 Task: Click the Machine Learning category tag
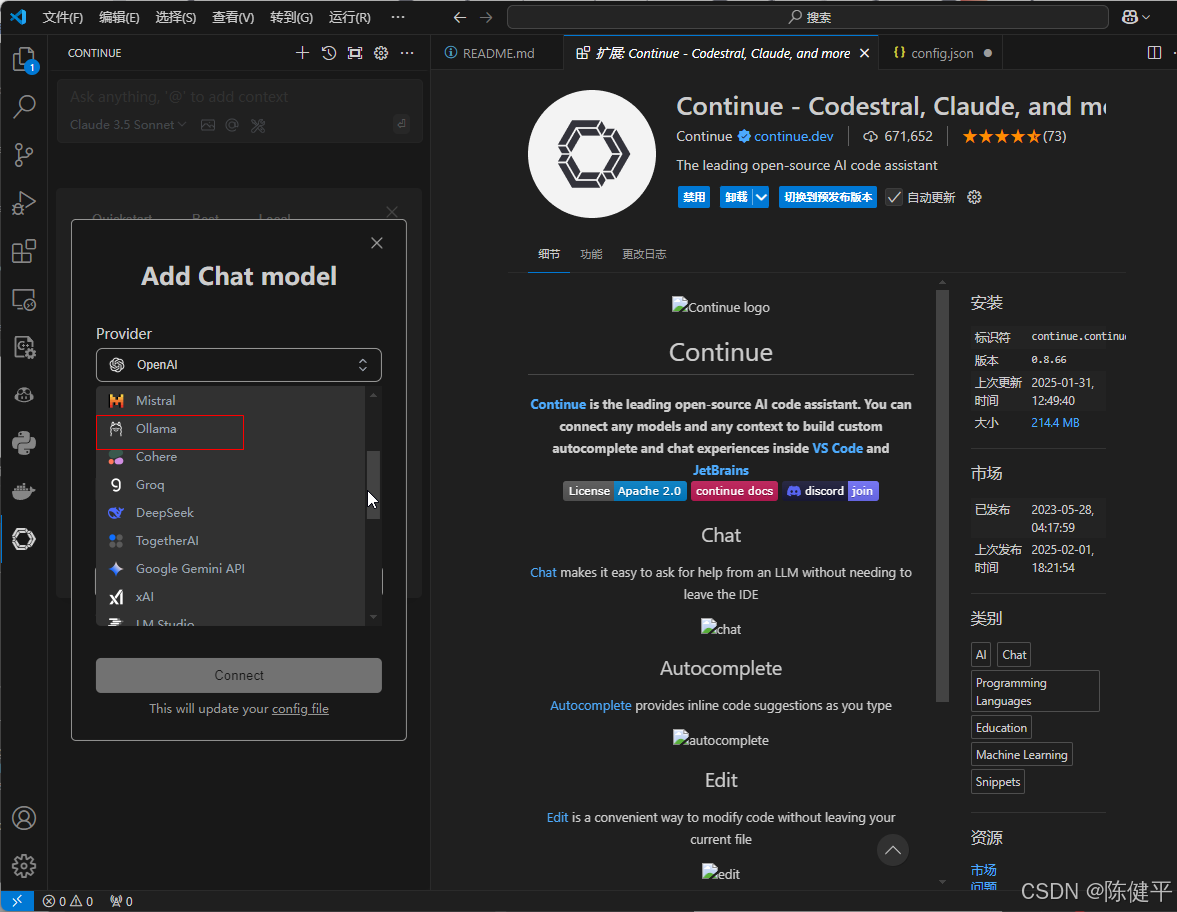pos(1022,754)
